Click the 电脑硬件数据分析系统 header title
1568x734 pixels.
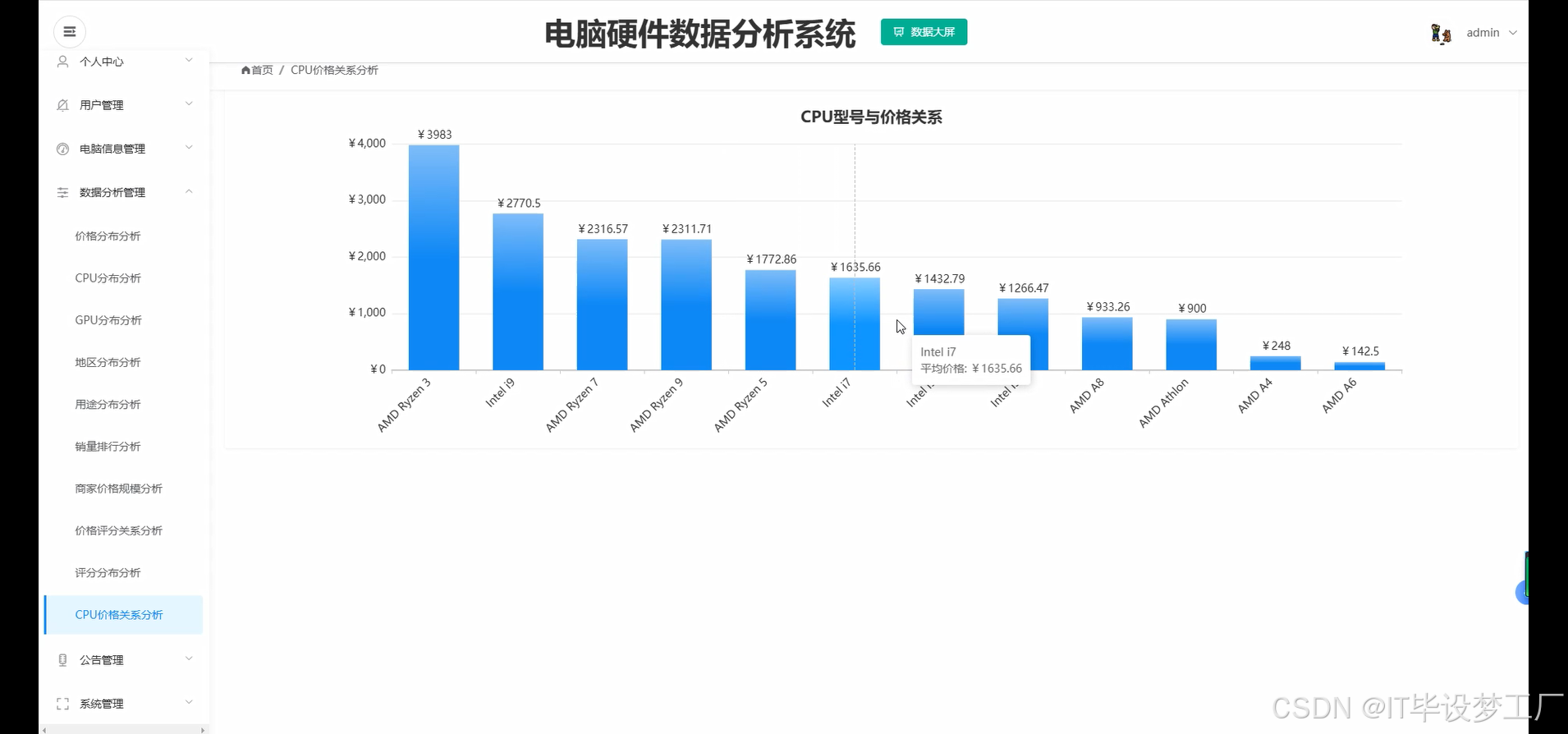coord(699,34)
